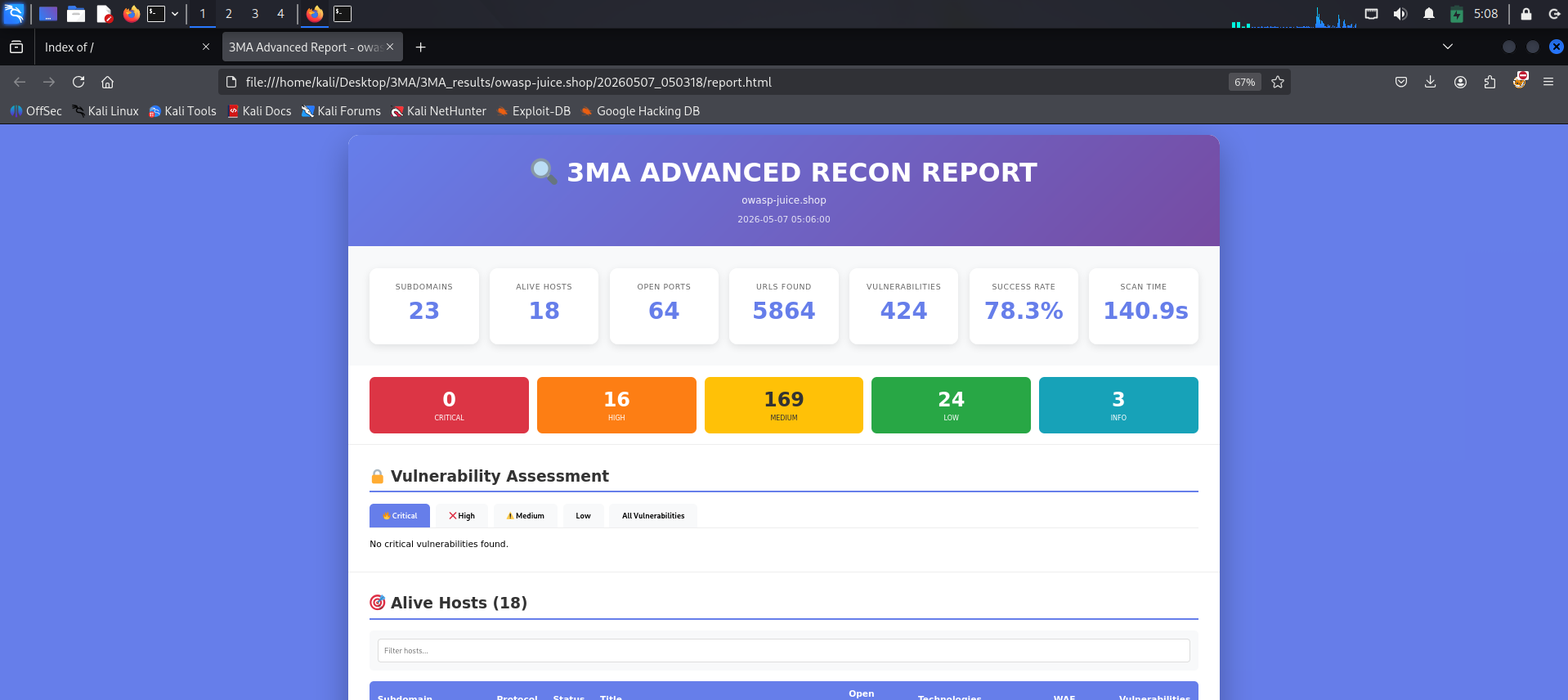Reset the 67% zoom level badge
This screenshot has width=1568, height=700.
tap(1244, 82)
